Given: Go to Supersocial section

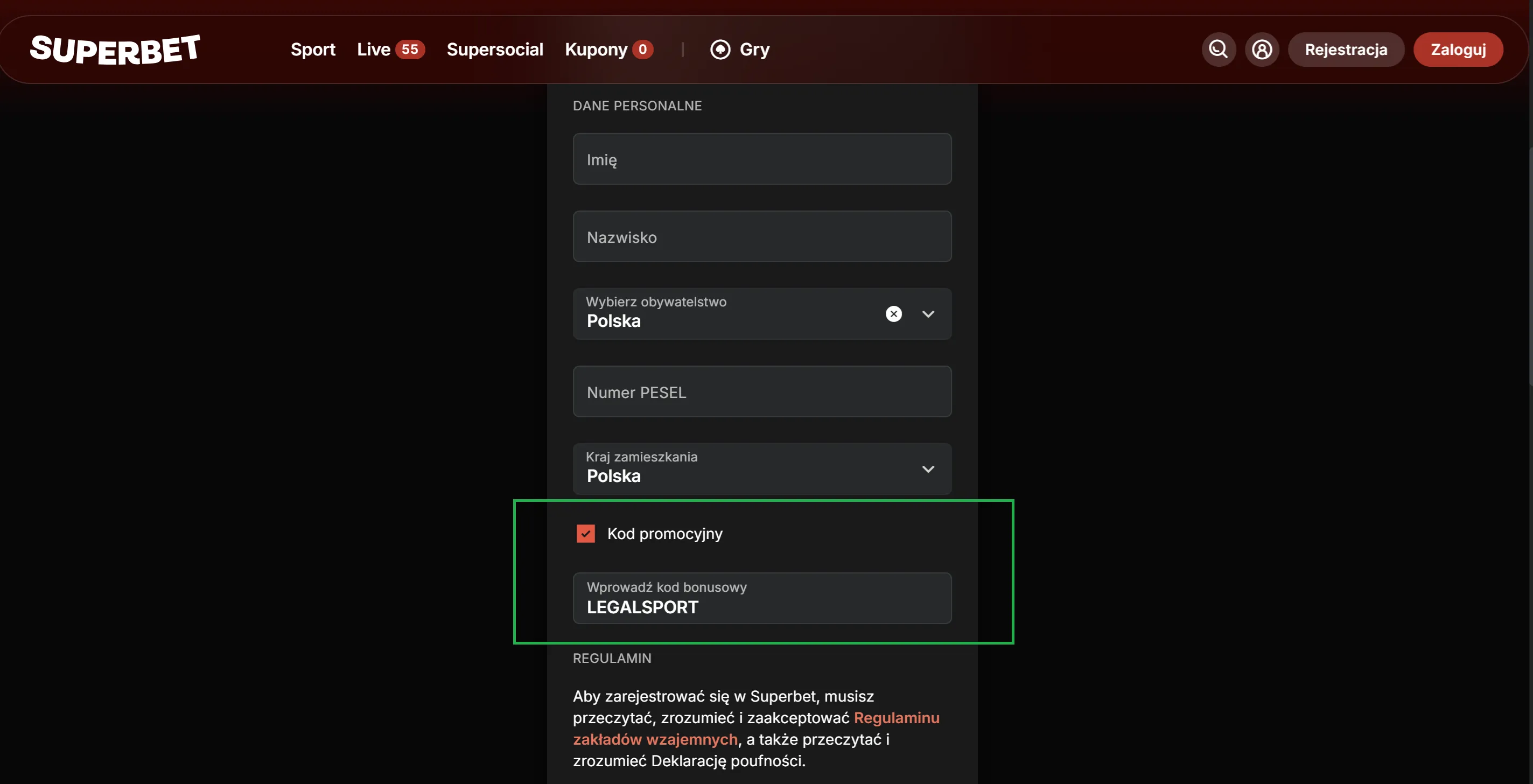Looking at the screenshot, I should tap(494, 50).
